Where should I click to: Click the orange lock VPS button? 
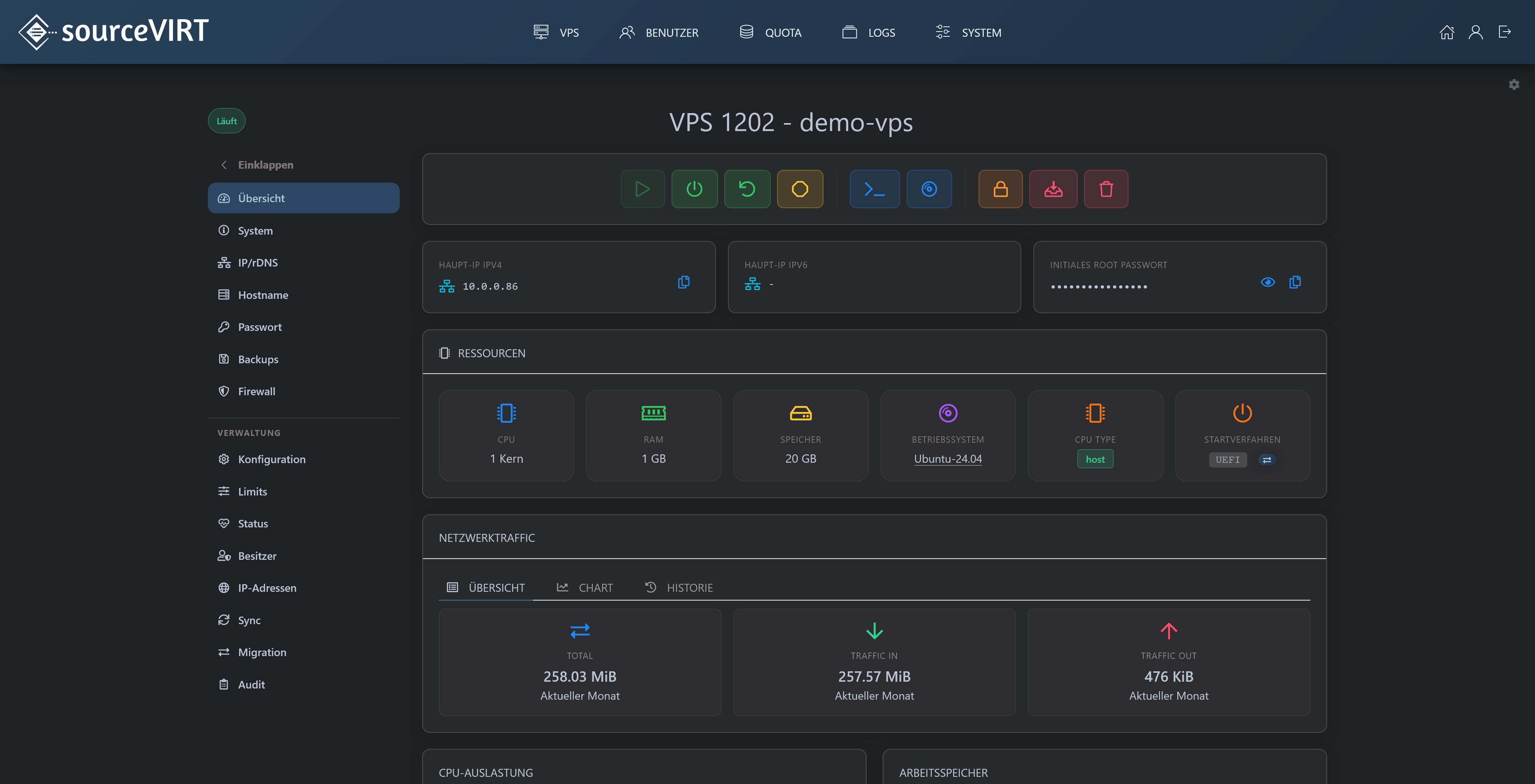[x=1001, y=189]
